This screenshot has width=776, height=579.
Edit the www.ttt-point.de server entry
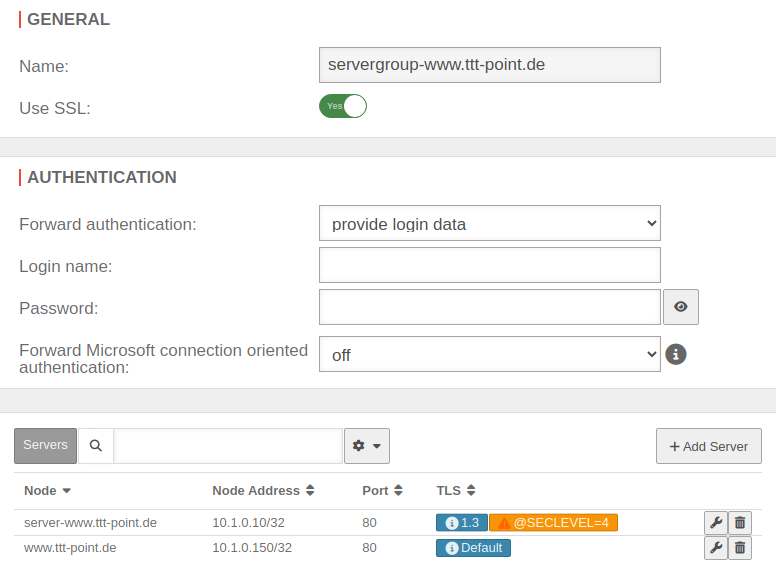(715, 547)
